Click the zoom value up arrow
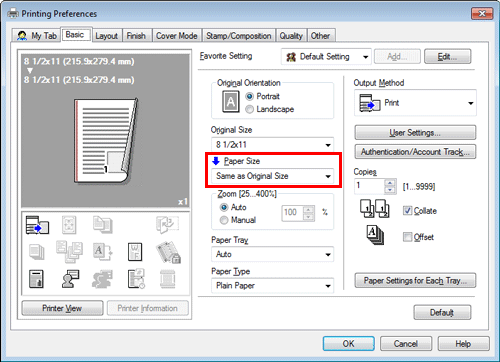This screenshot has width=500, height=362. 309,209
